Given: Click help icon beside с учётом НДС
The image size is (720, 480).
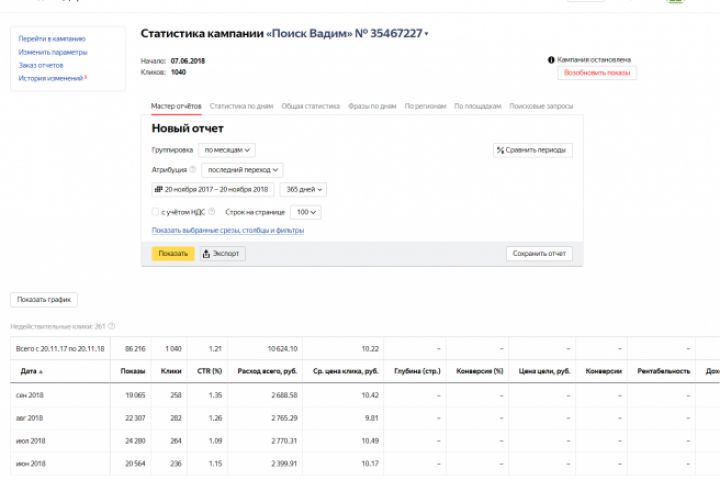Looking at the screenshot, I should pos(214,212).
